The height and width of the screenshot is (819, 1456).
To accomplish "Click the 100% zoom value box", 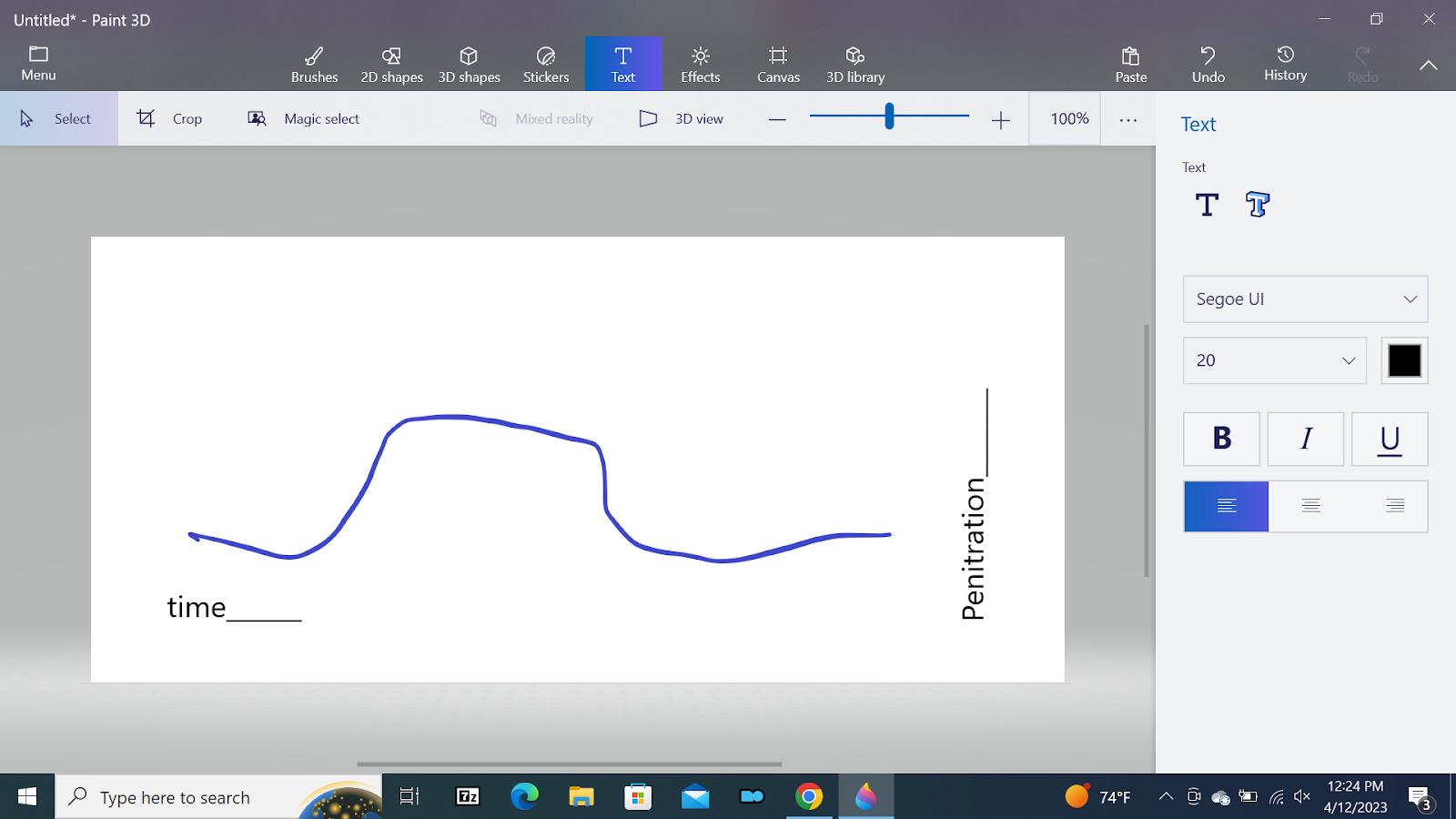I will coord(1065,118).
